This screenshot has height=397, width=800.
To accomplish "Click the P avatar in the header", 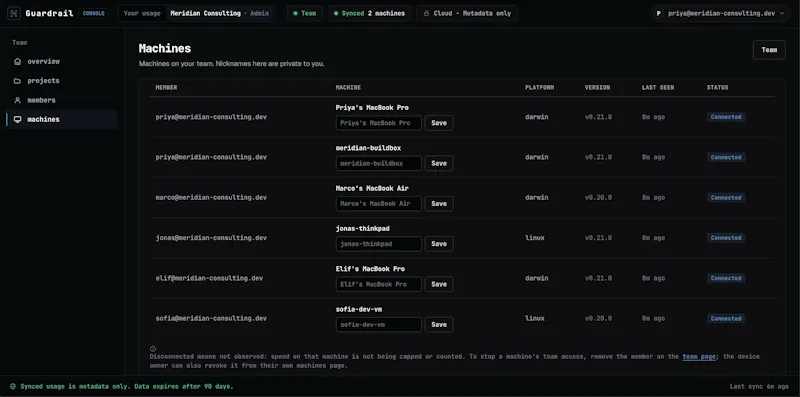I will coord(659,13).
